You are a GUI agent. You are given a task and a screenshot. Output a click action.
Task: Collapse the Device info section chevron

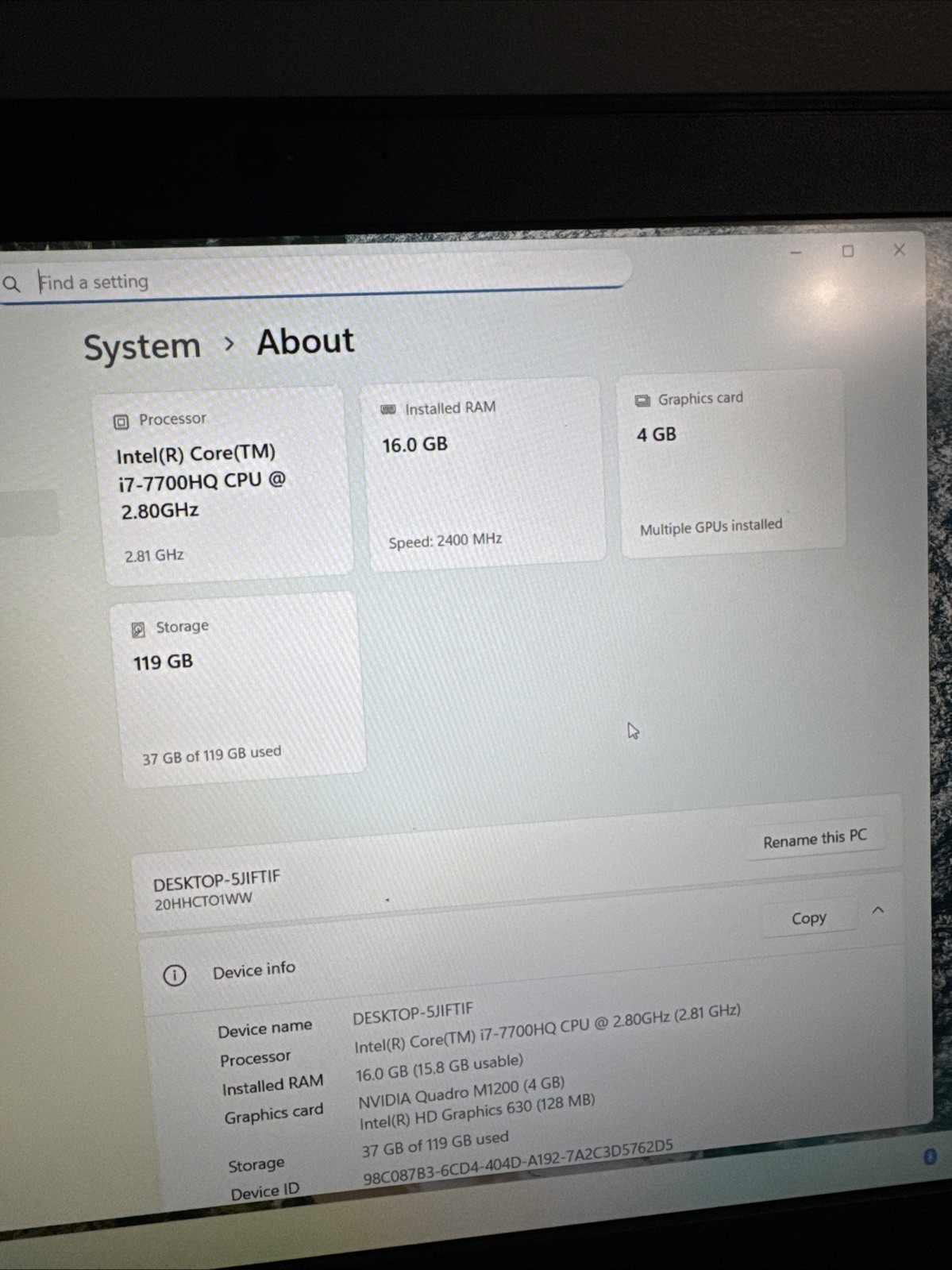(x=878, y=910)
